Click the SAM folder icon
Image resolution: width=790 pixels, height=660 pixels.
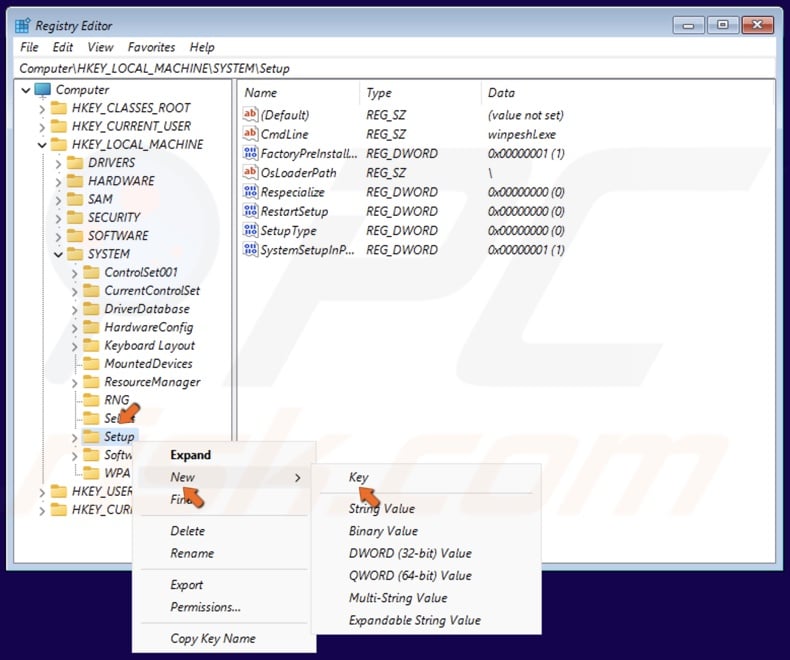[75, 199]
